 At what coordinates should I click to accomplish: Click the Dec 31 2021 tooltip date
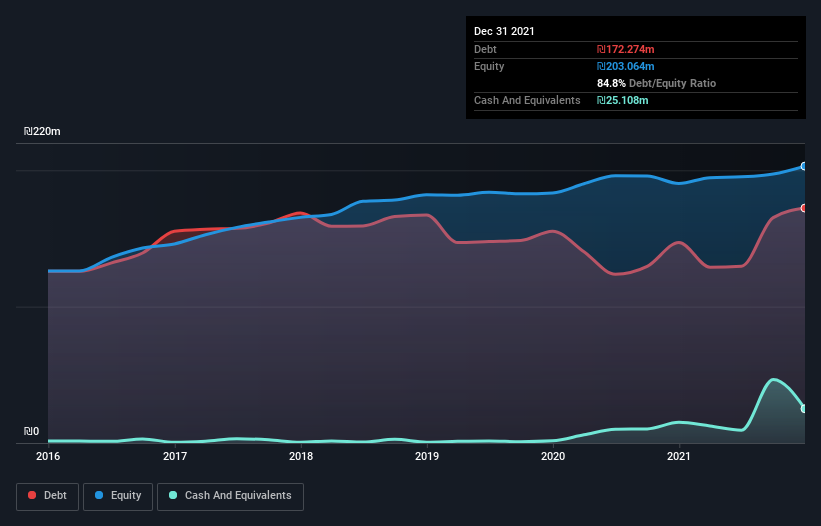pos(504,31)
